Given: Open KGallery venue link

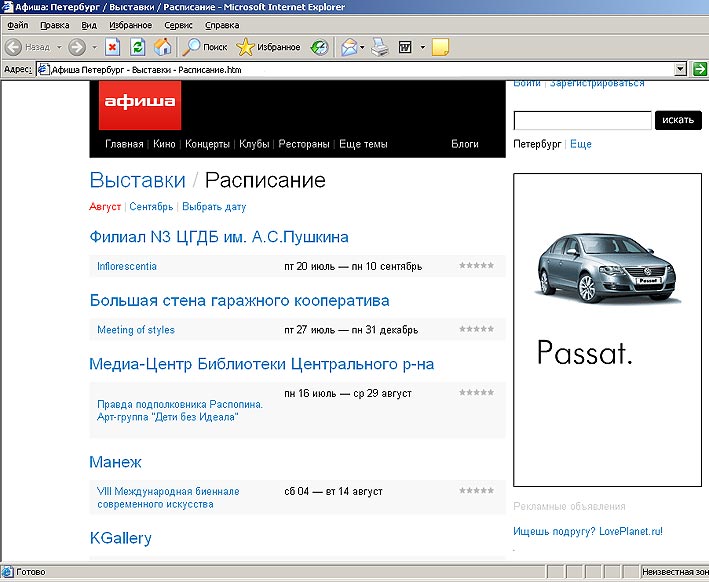Looking at the screenshot, I should (x=120, y=538).
